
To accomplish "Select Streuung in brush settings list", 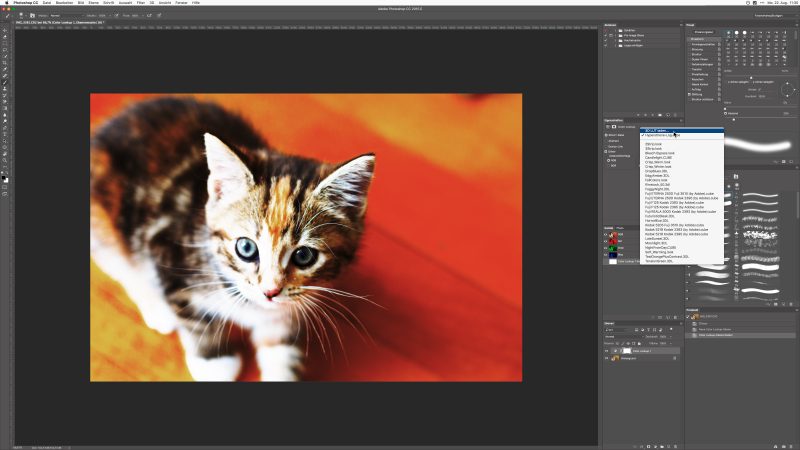I will tap(697, 49).
